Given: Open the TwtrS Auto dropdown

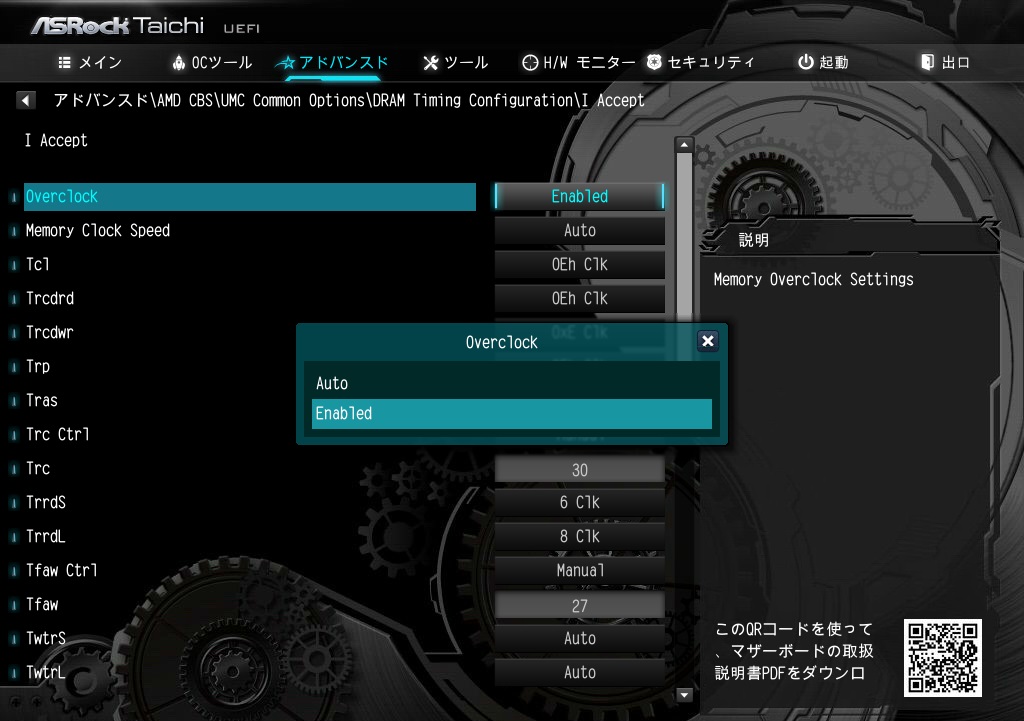Looking at the screenshot, I should click(x=580, y=639).
